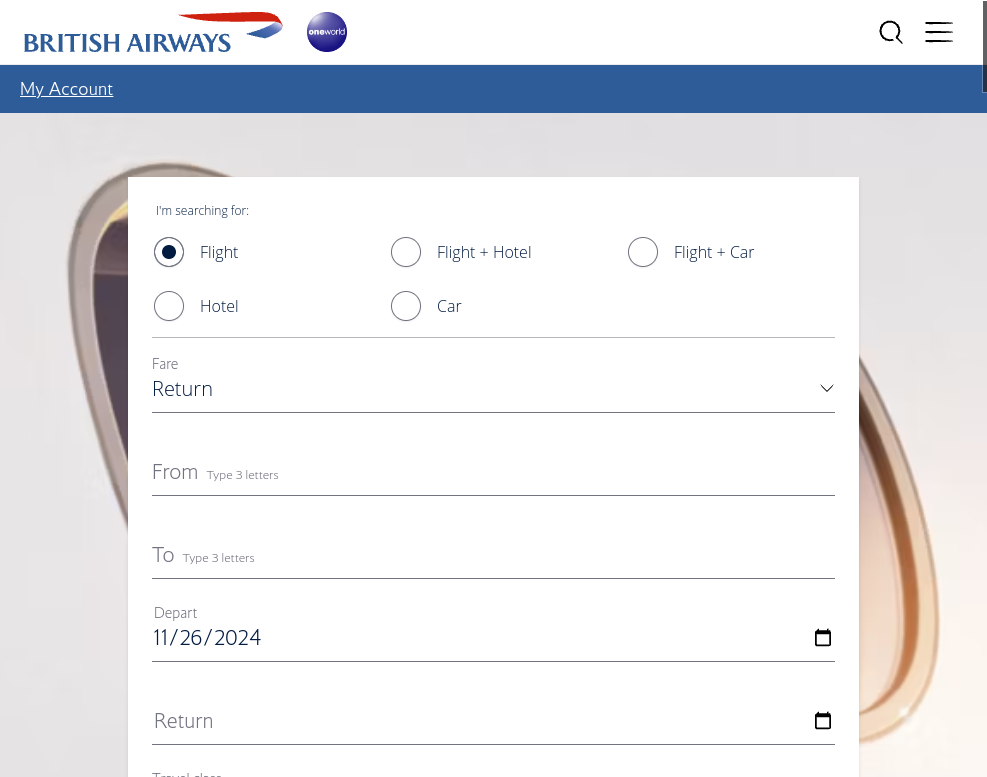Click the To destination field

pyautogui.click(x=494, y=555)
